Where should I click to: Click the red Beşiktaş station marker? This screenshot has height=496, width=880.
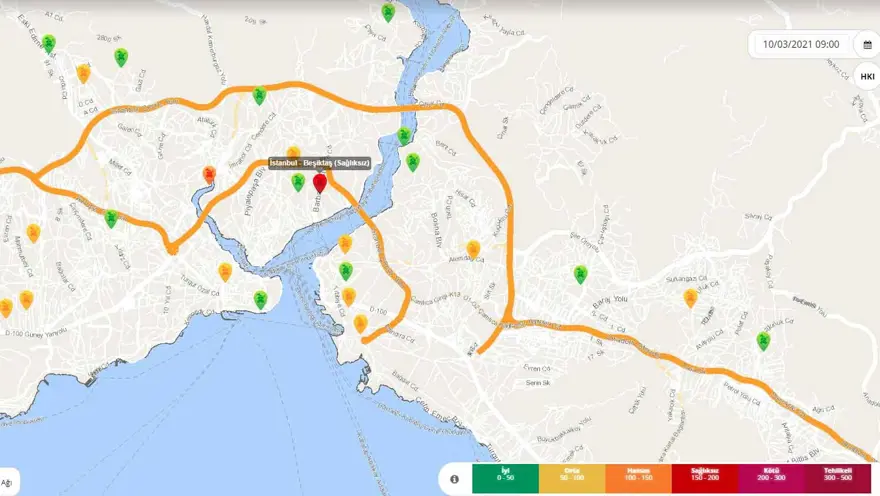click(x=320, y=182)
